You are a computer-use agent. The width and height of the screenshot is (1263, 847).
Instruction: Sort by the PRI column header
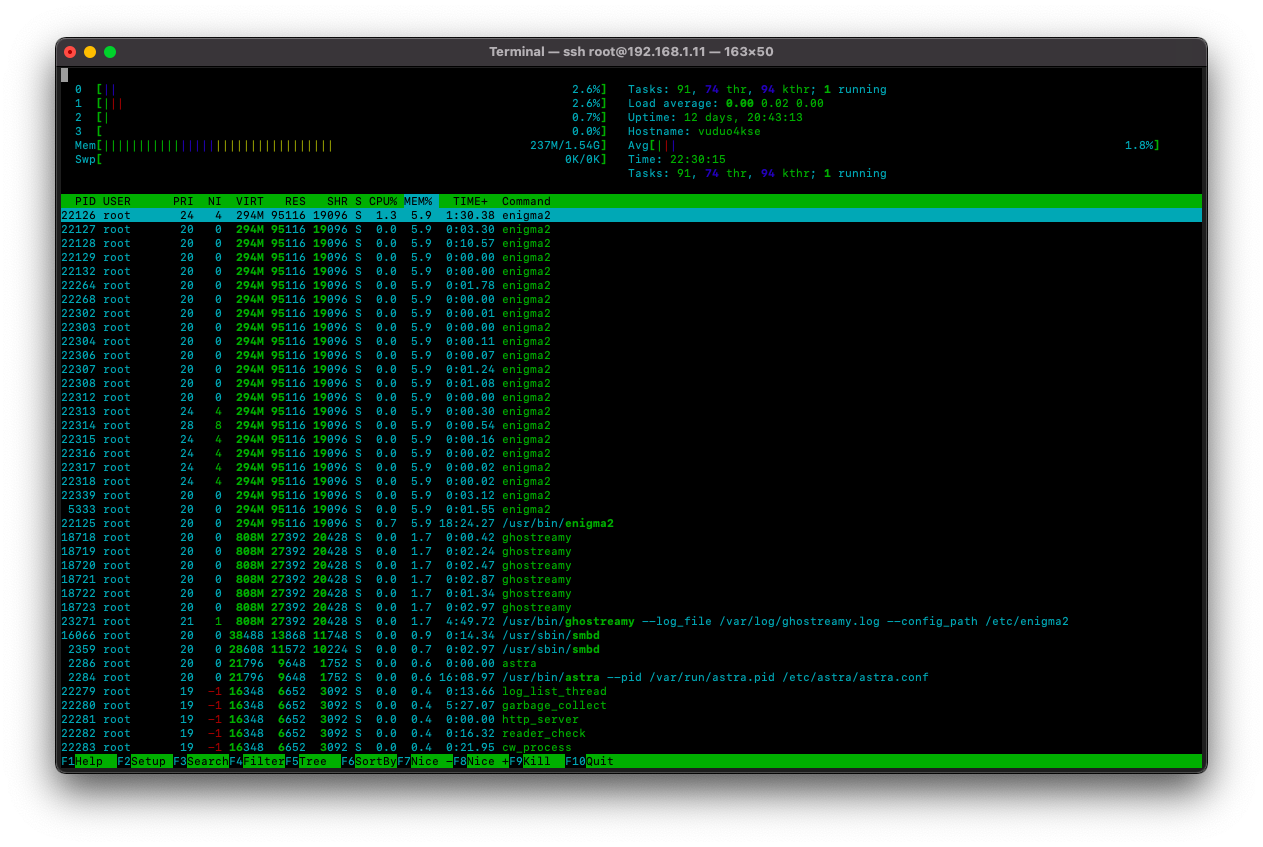pyautogui.click(x=183, y=201)
